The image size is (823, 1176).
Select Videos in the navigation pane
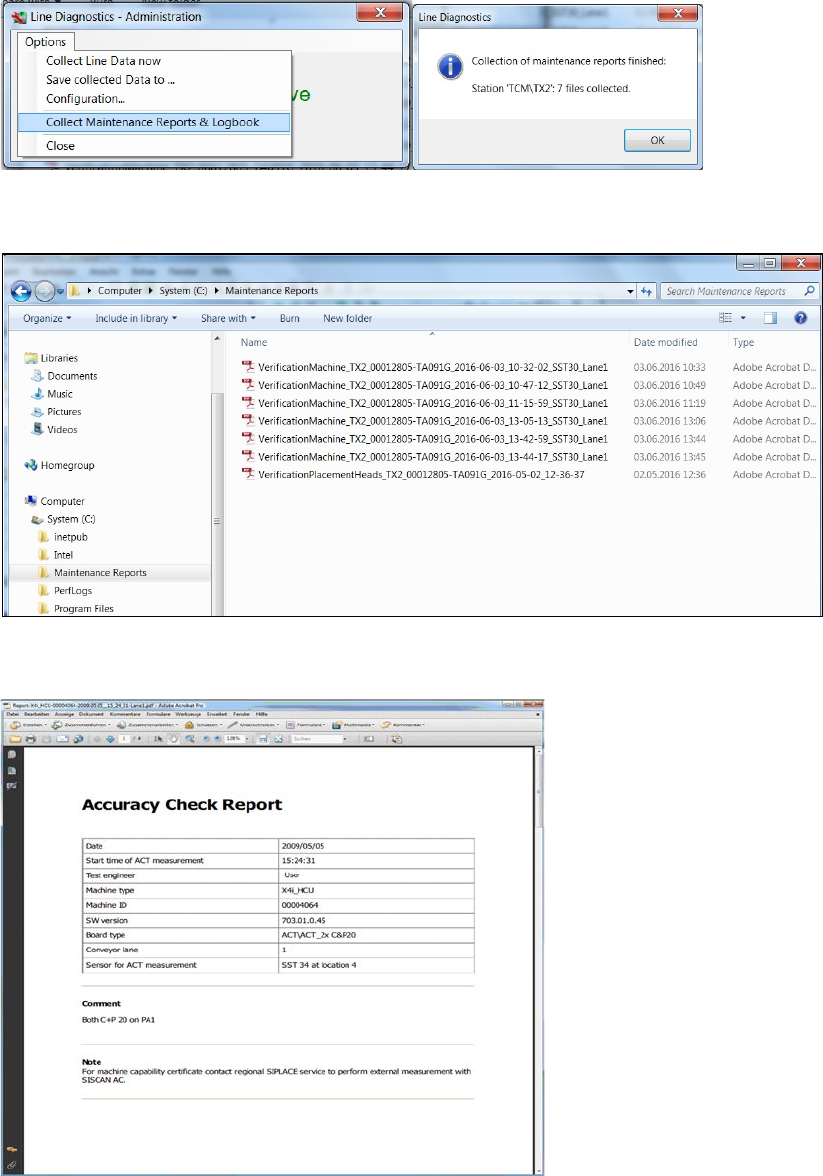coord(54,430)
